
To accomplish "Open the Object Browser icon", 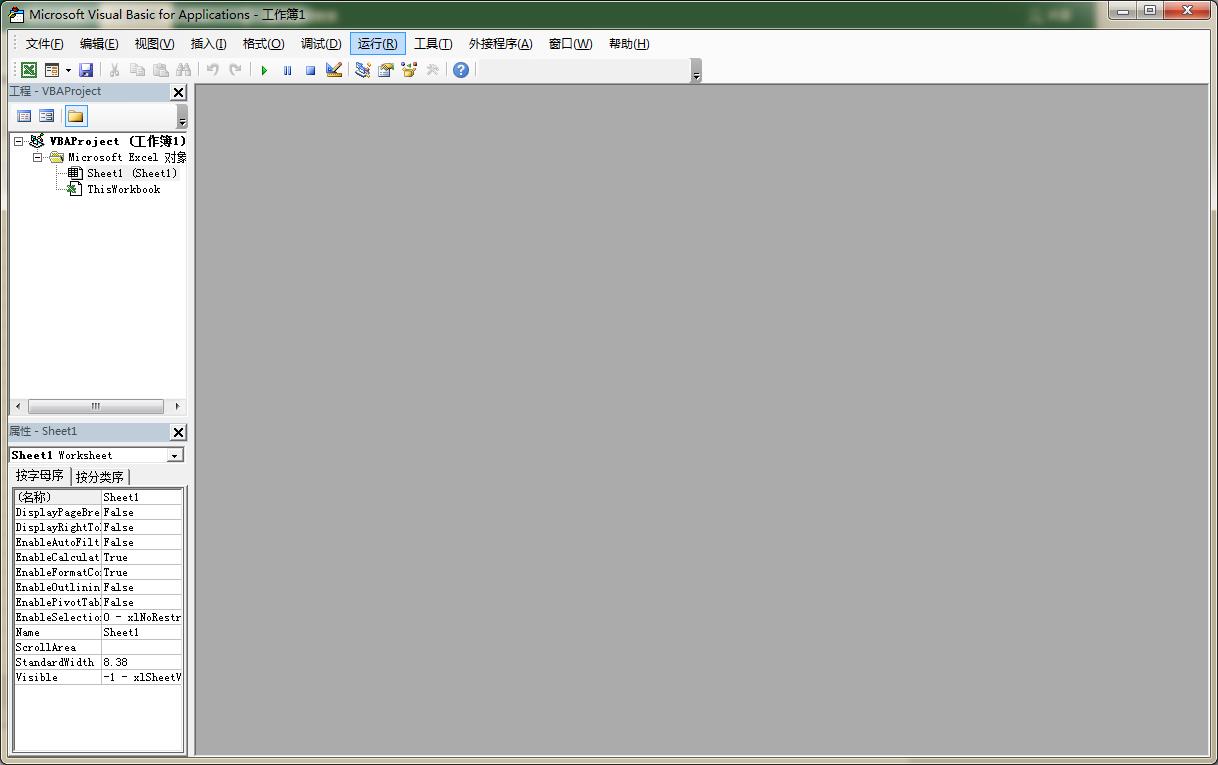I will [409, 70].
